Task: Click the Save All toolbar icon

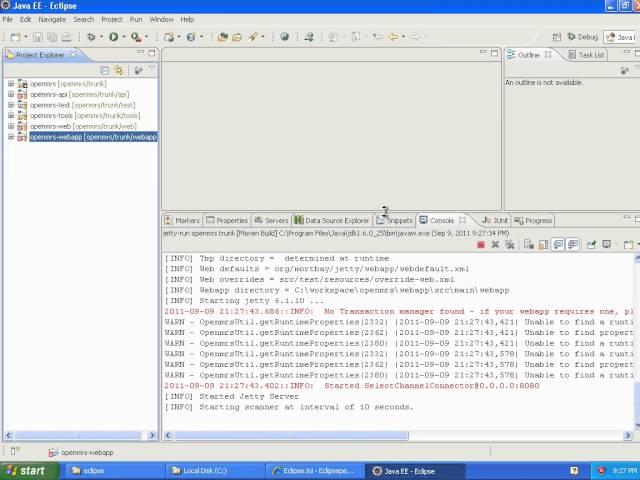Action: [52, 37]
